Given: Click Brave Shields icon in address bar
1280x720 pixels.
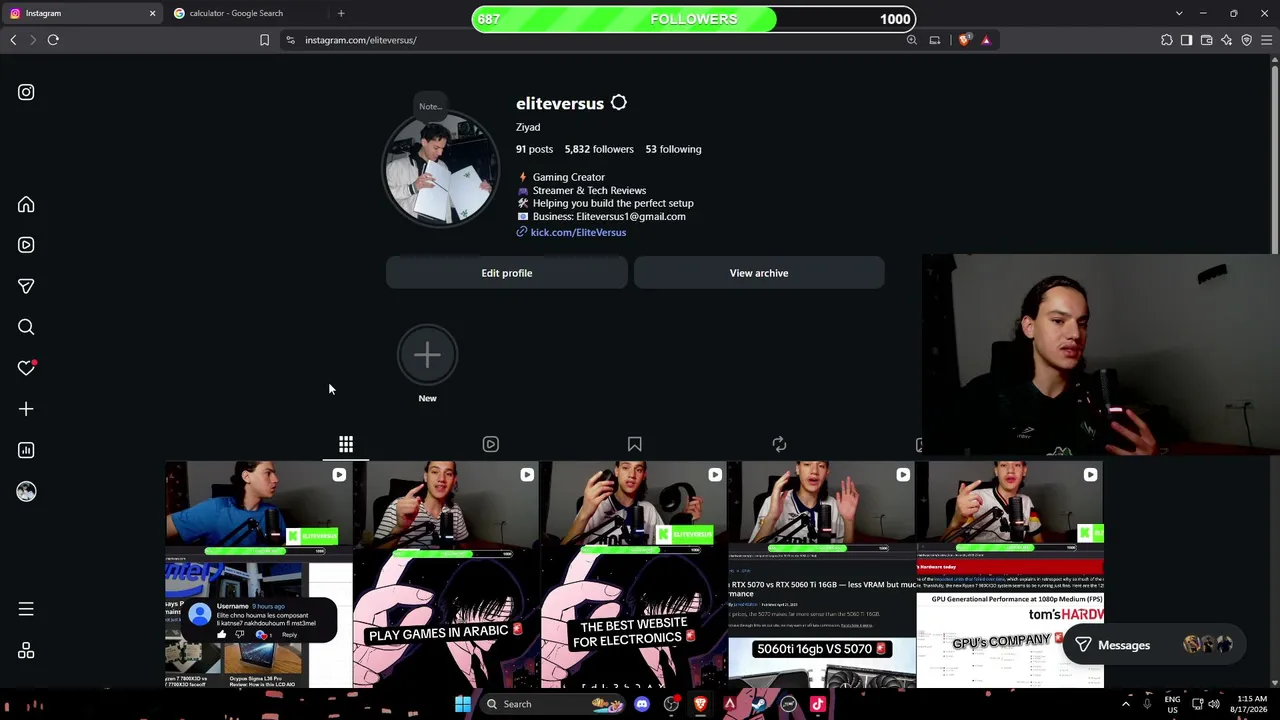Looking at the screenshot, I should (964, 40).
